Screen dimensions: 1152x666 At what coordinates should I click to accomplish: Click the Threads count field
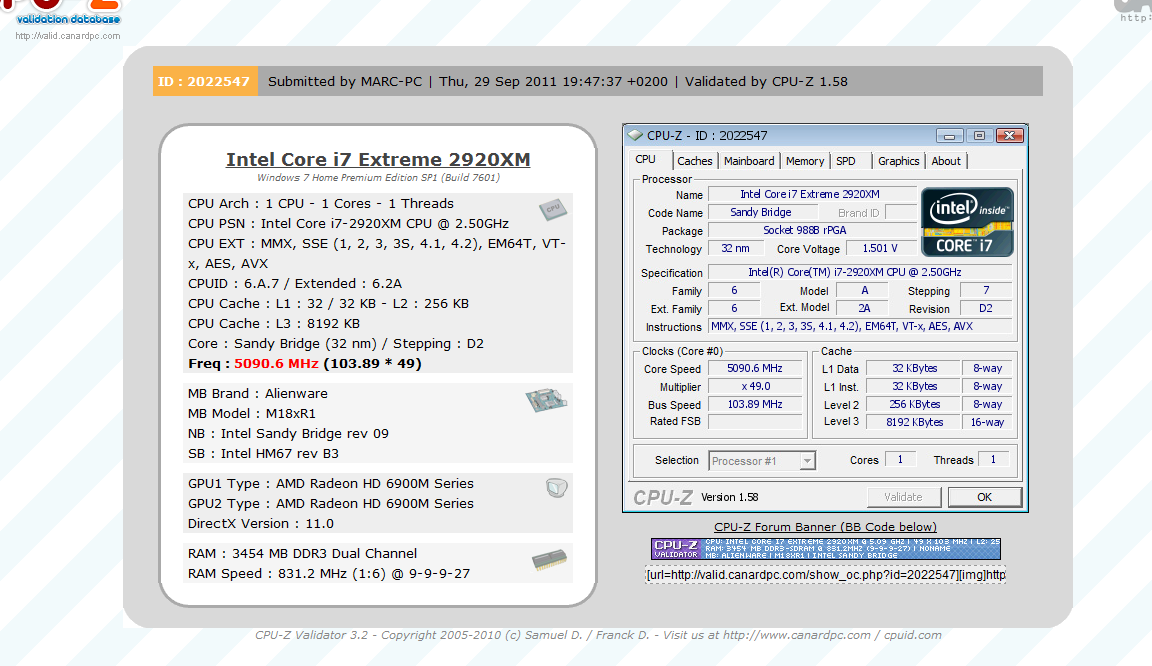coord(993,459)
